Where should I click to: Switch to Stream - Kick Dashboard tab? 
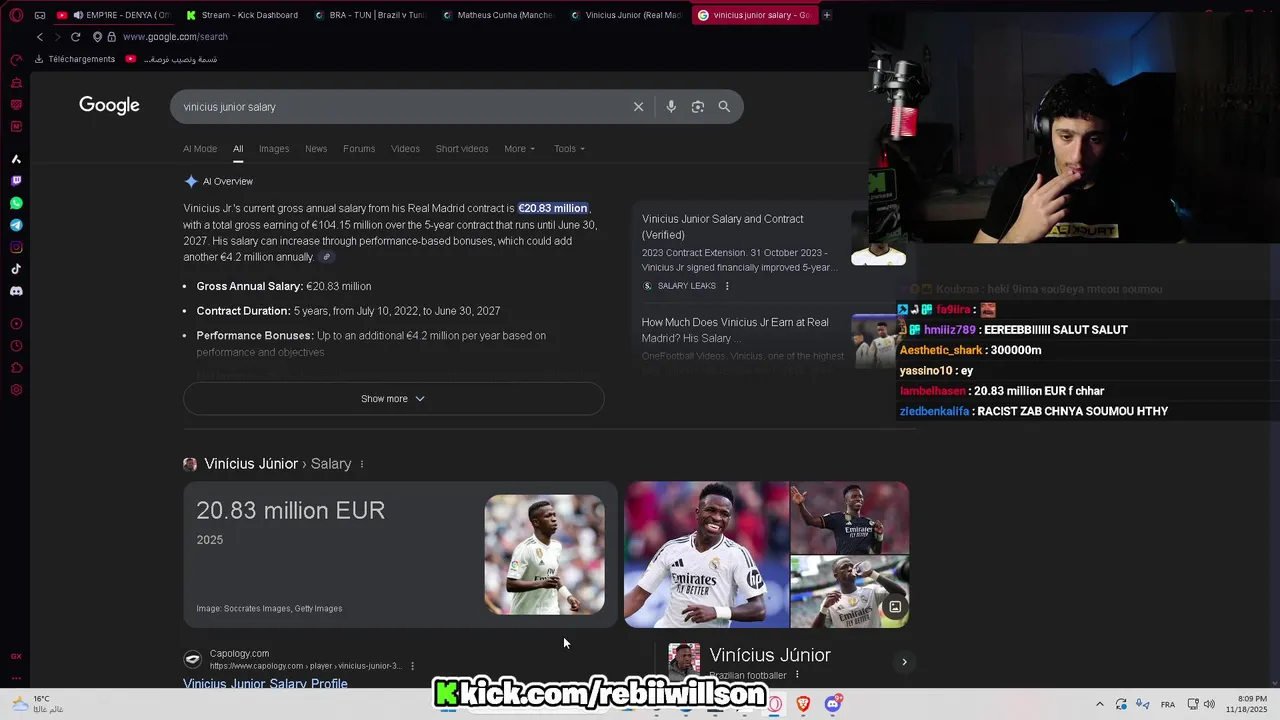coord(243,15)
